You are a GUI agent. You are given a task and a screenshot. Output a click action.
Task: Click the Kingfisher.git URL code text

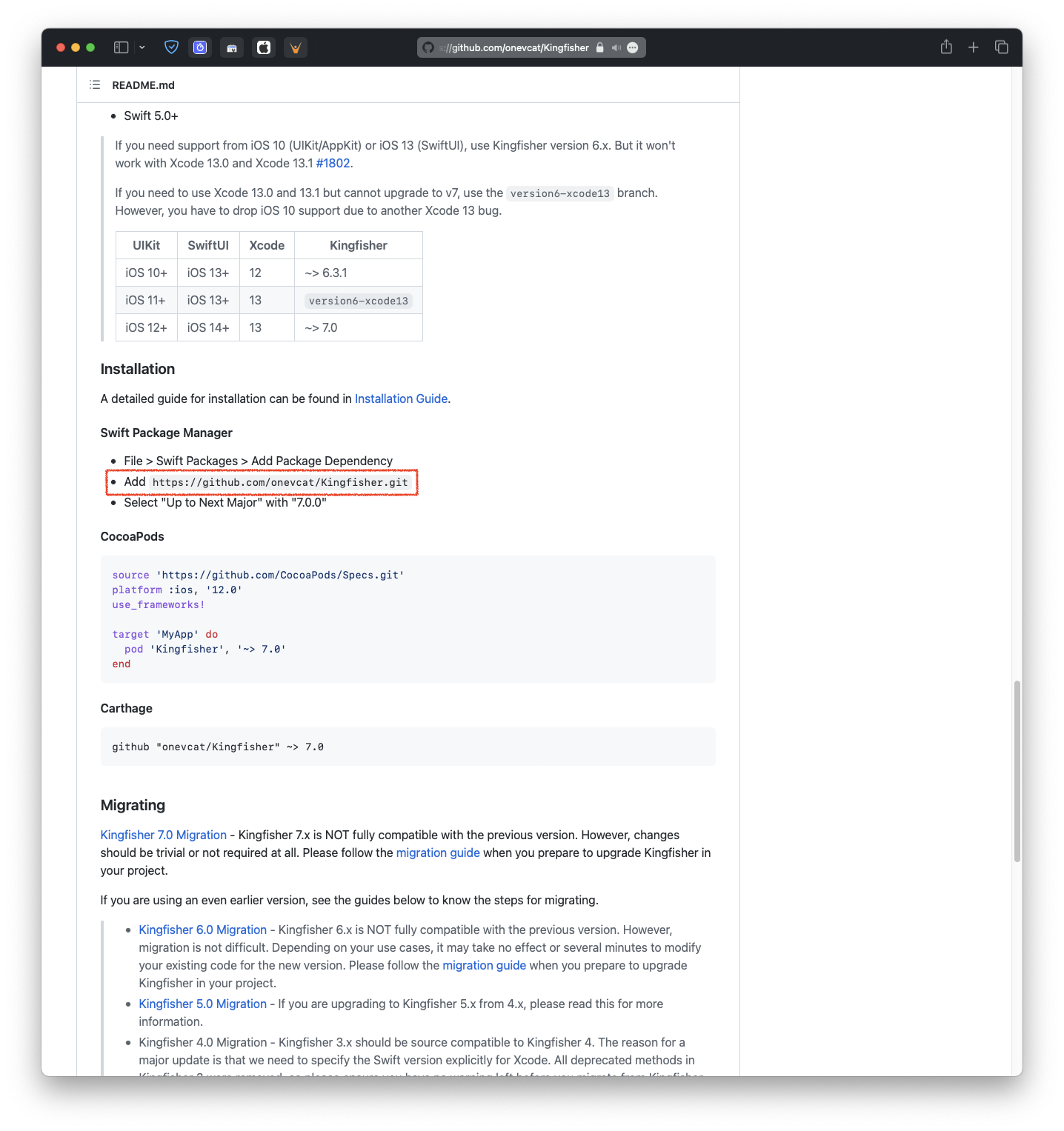coord(280,482)
